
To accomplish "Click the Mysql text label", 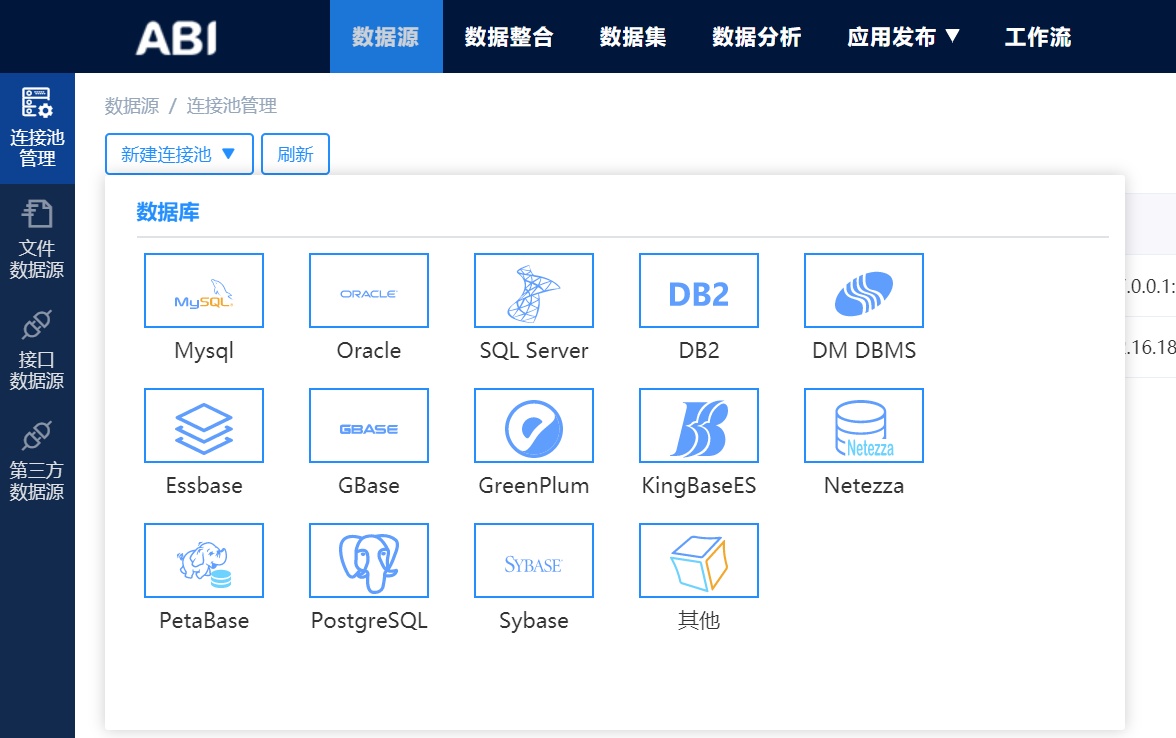I will (204, 350).
